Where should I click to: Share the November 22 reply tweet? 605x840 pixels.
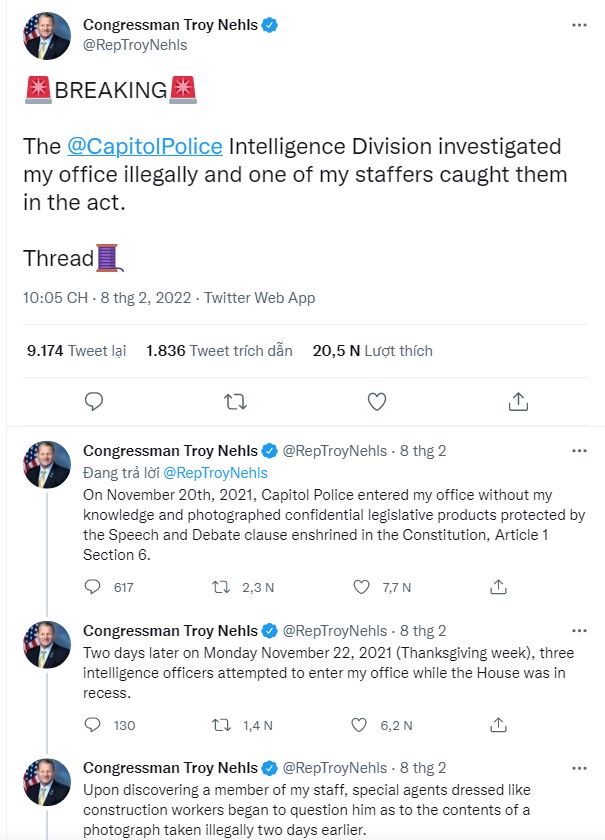500,725
